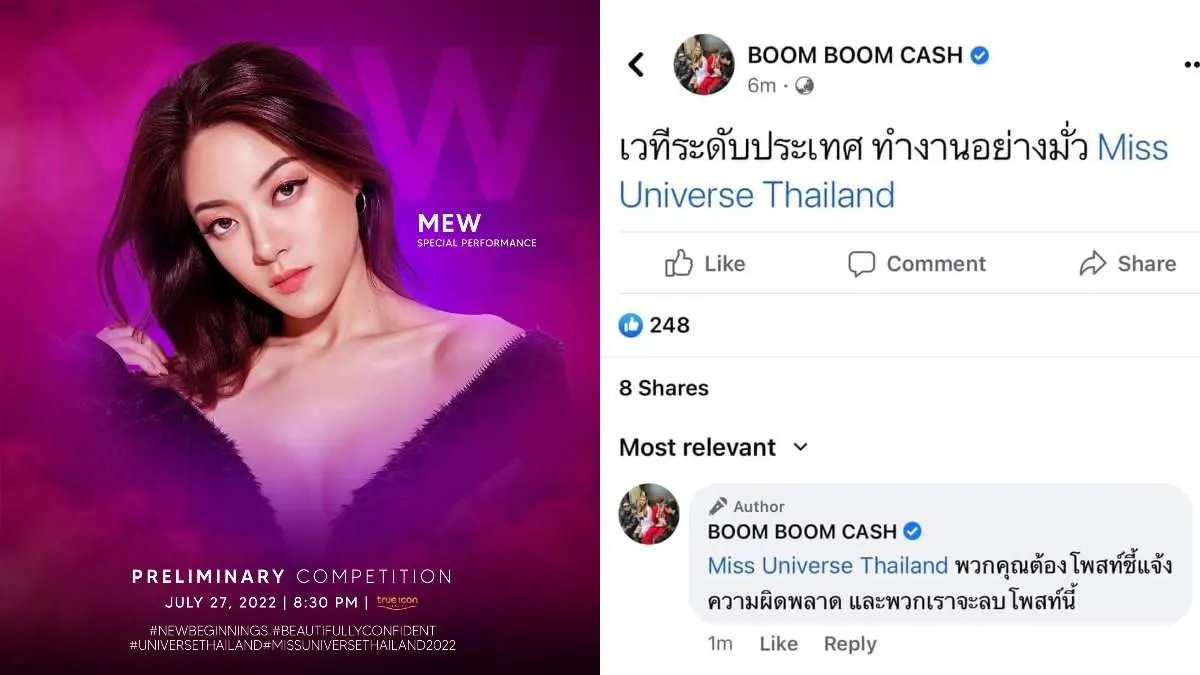Click the speech bubble Comment icon
Image resolution: width=1200 pixels, height=675 pixels.
[861, 264]
